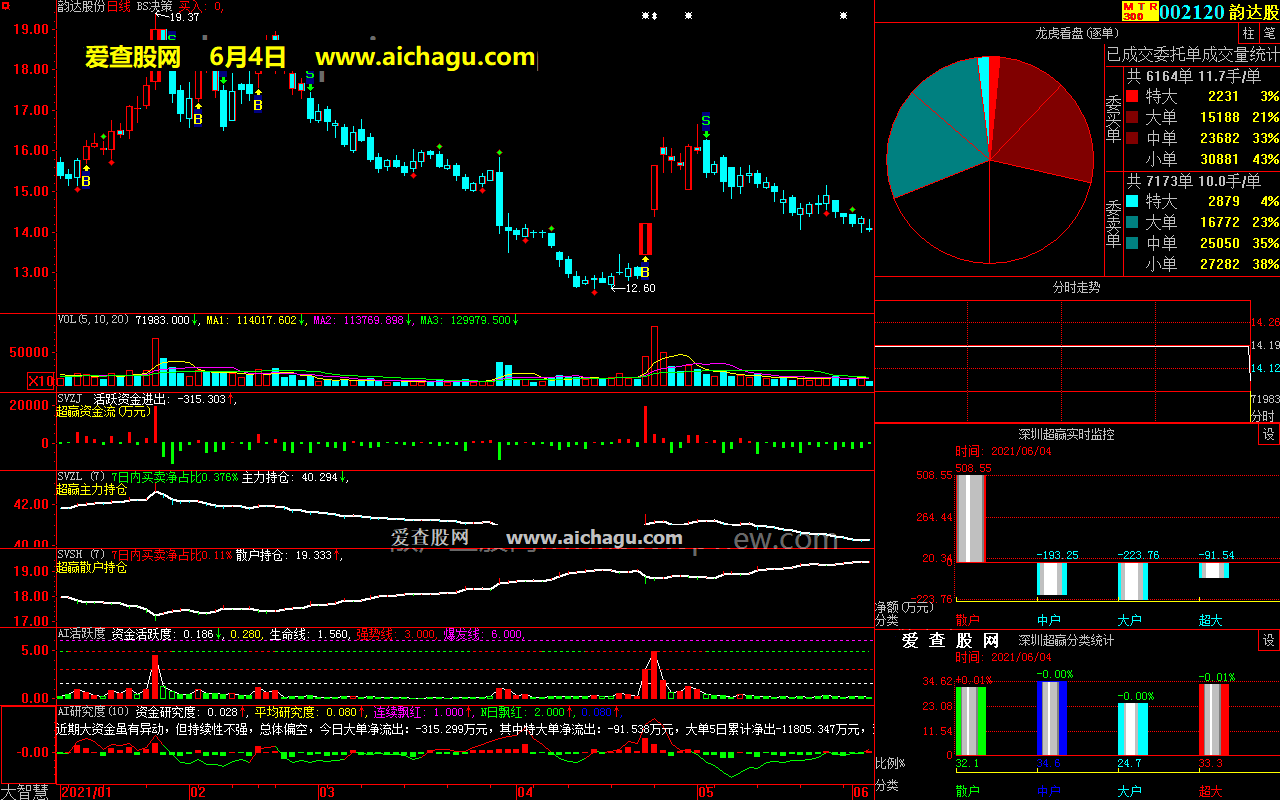Click the 主力持仓: 40.294 value
Screen dimensions: 1280x800
point(289,478)
